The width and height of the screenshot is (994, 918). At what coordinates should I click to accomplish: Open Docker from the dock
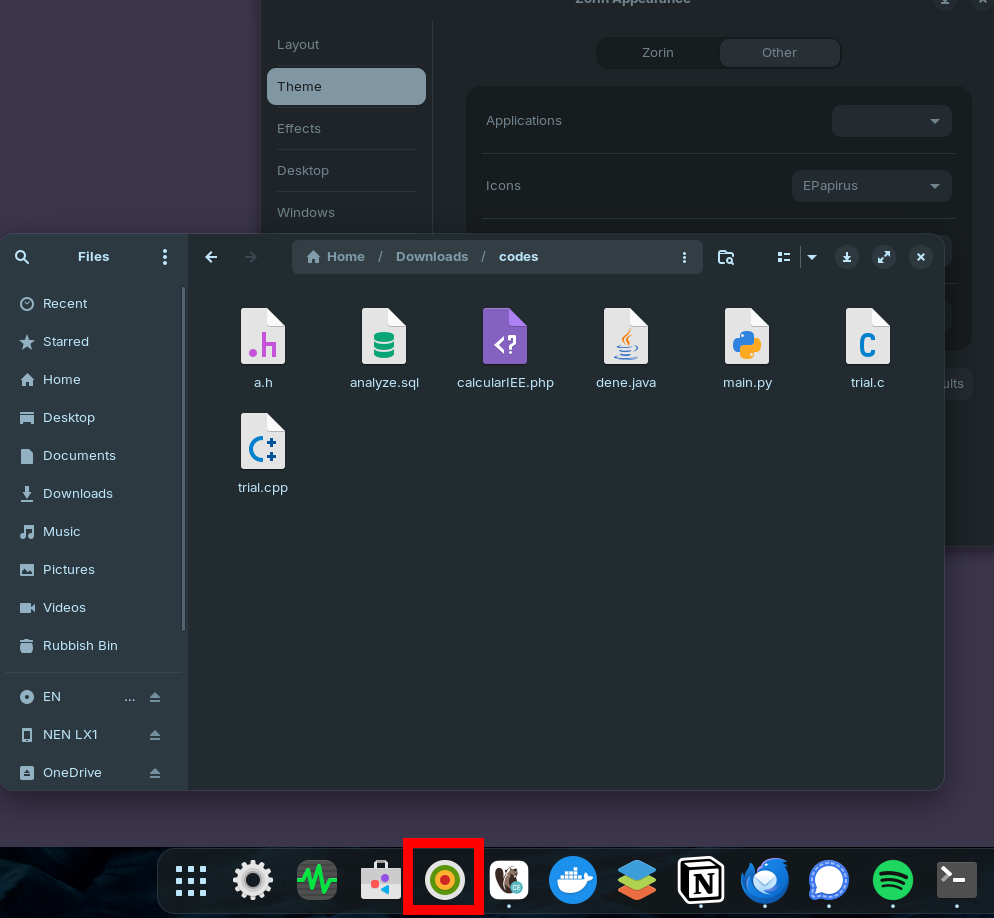(573, 881)
